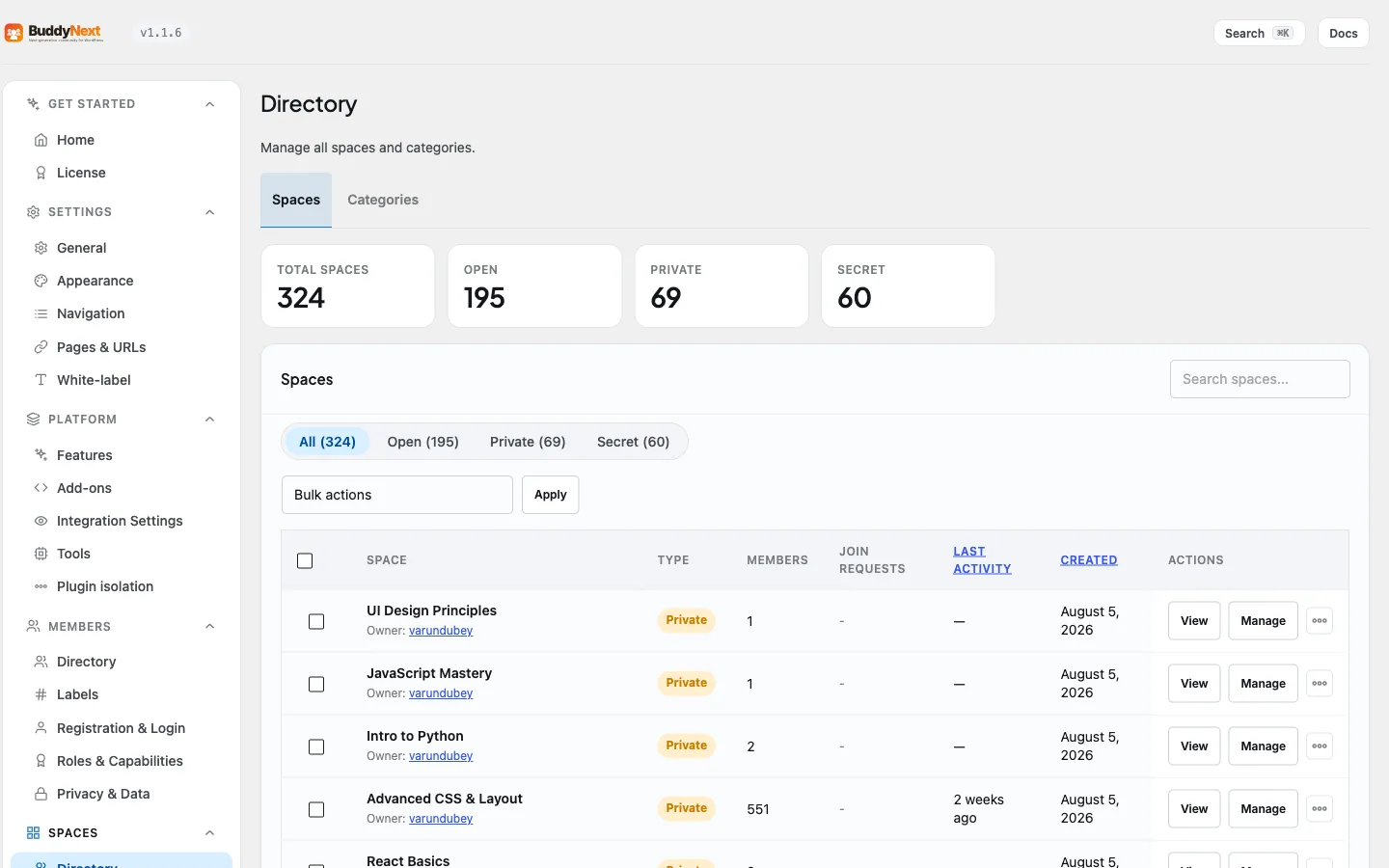Click the White-label text icon
Screen dimensions: 1389x868
pyautogui.click(x=41, y=380)
